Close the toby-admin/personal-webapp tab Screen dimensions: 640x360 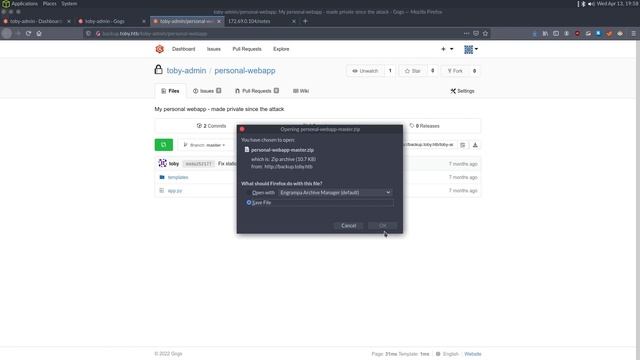coord(219,21)
